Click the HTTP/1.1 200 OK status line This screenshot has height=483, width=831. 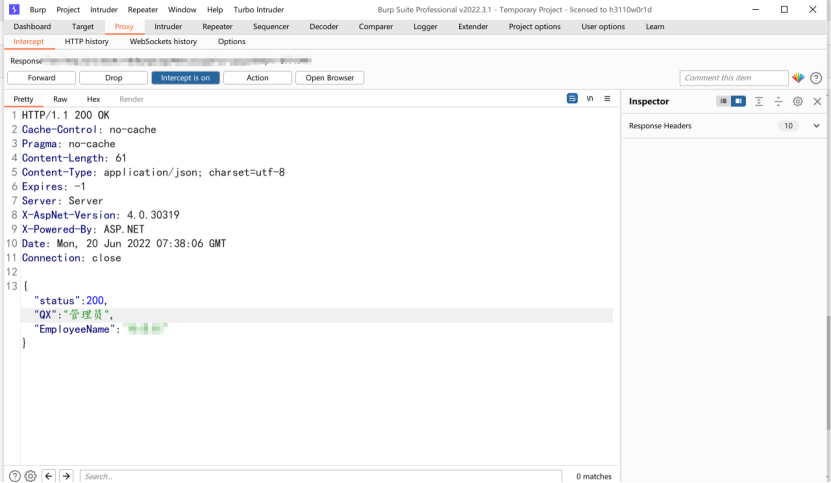66,115
